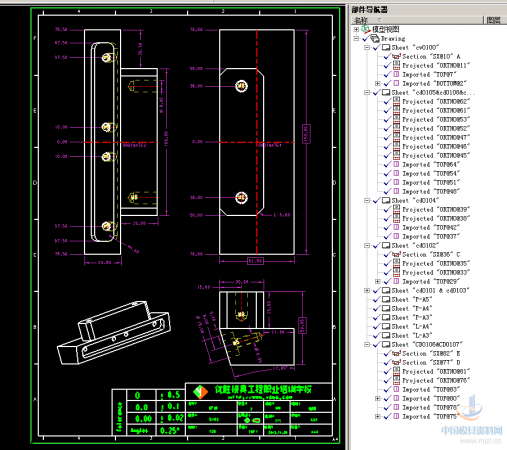Select Imported "TOP@37" row label
This screenshot has width=507, height=450.
[431, 236]
